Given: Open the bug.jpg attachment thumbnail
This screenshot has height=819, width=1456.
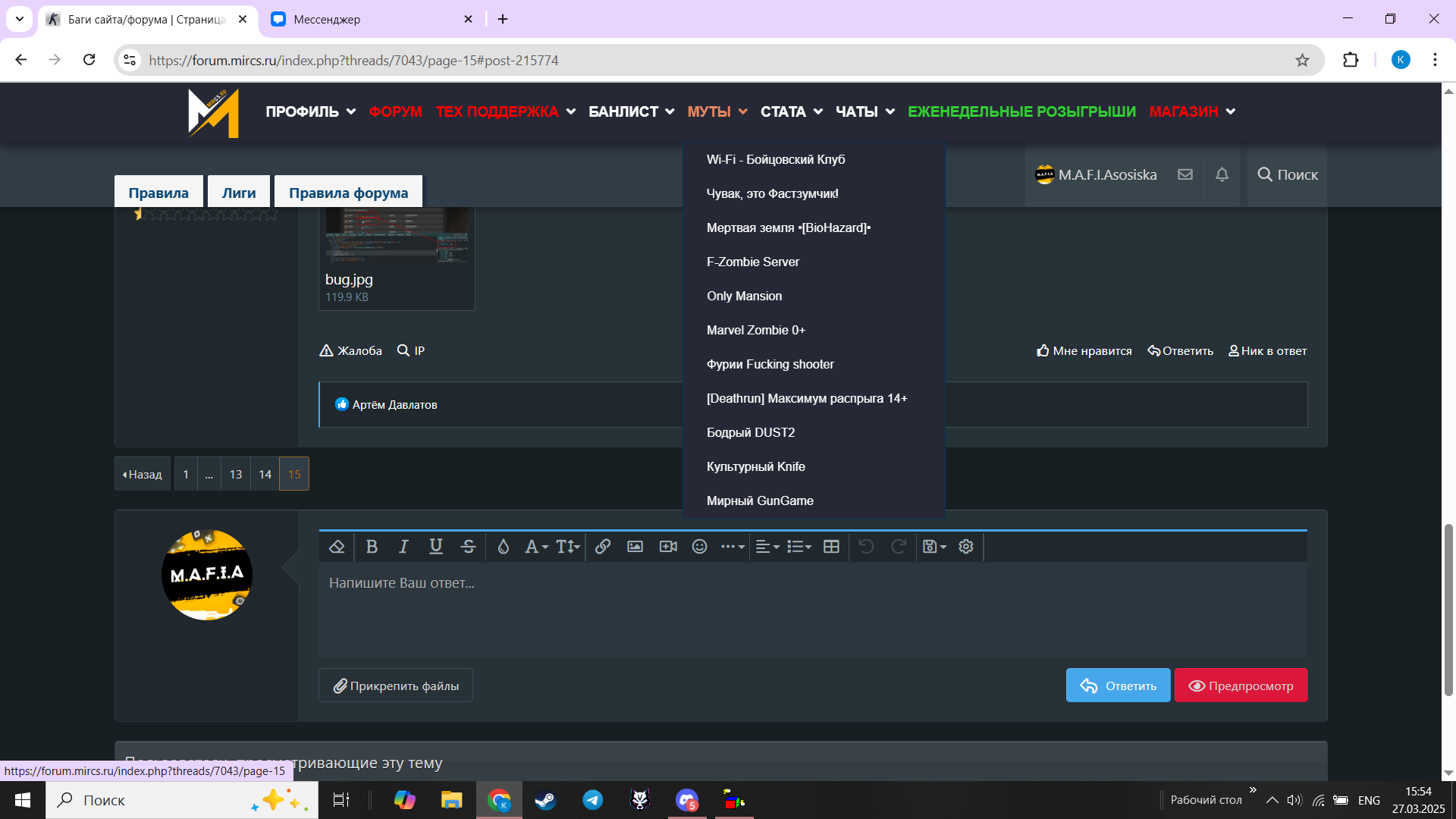Looking at the screenshot, I should (397, 235).
